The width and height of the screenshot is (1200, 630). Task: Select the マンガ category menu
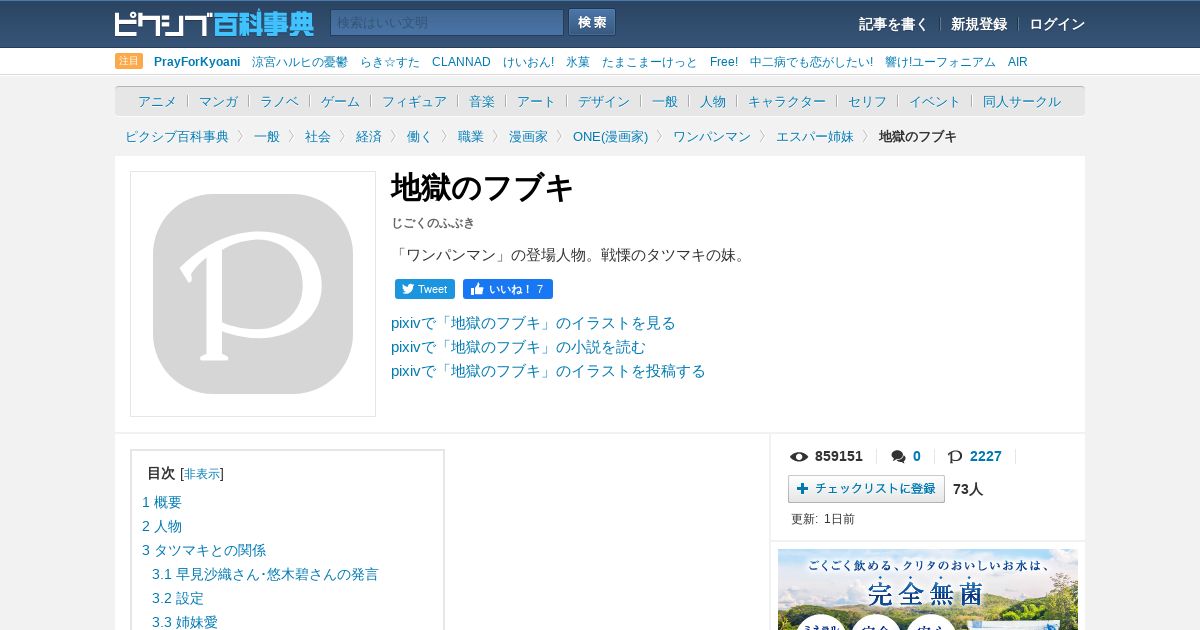tap(218, 101)
